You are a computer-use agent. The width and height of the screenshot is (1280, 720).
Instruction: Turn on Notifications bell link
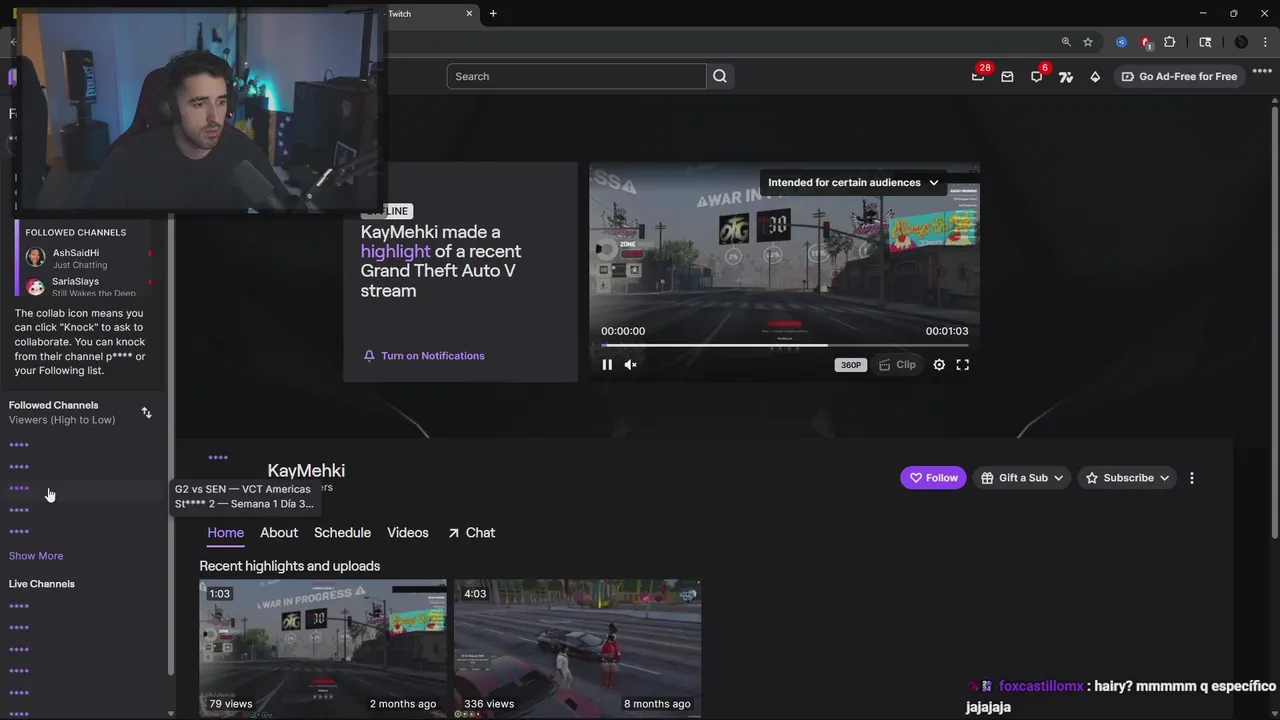424,356
